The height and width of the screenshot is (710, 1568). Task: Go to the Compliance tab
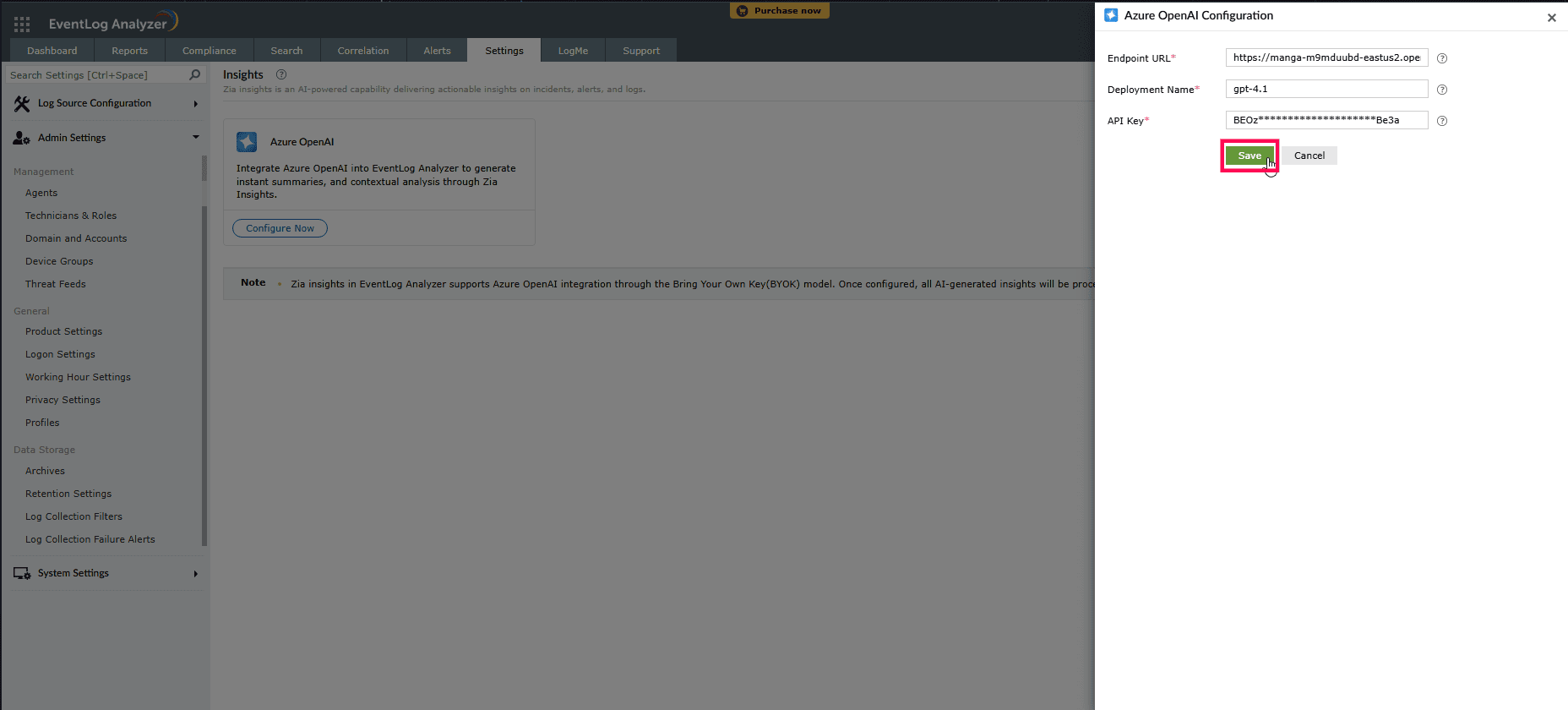pyautogui.click(x=210, y=51)
